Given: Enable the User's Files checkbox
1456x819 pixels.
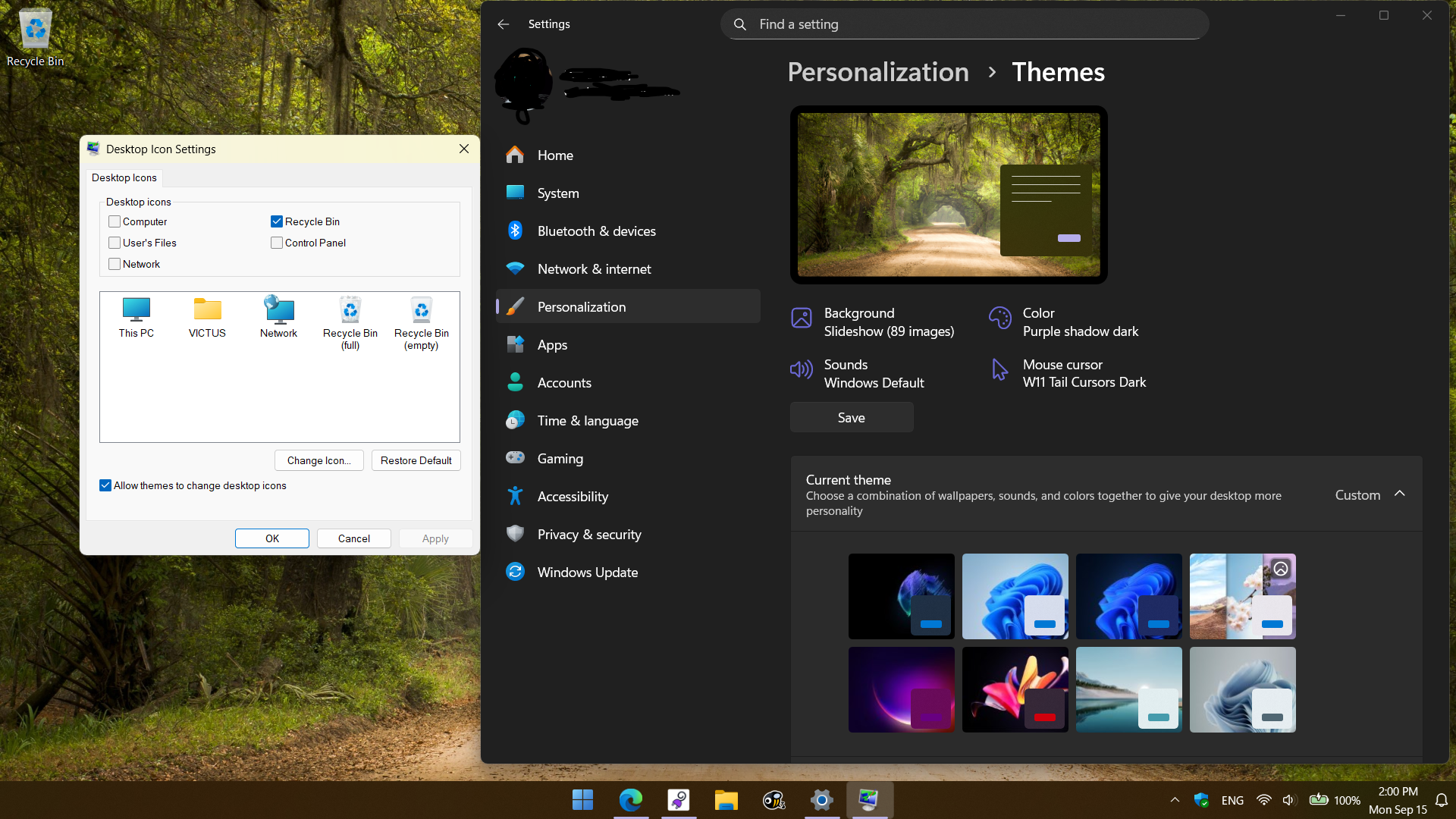Looking at the screenshot, I should tap(115, 243).
